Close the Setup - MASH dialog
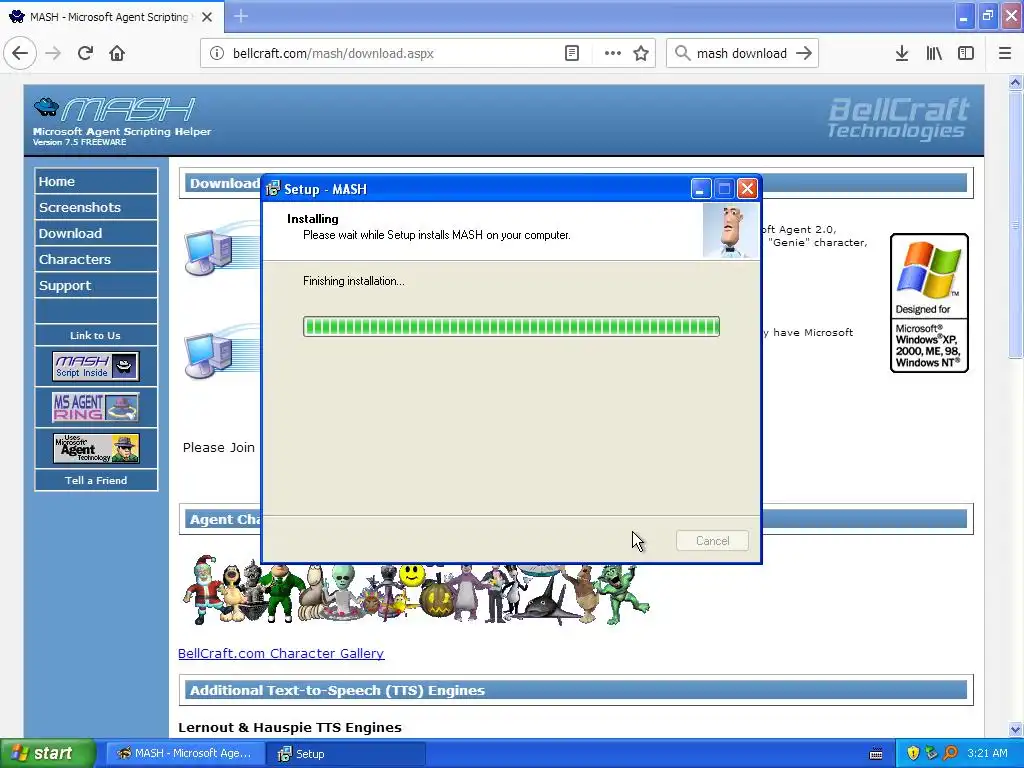Screen dimensions: 1024x768 click(x=747, y=189)
